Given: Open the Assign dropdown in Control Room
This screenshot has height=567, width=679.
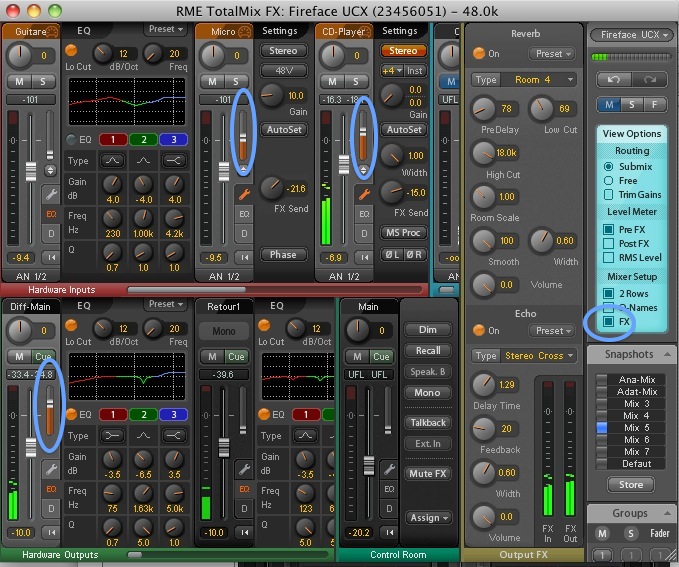Looking at the screenshot, I should coord(428,518).
